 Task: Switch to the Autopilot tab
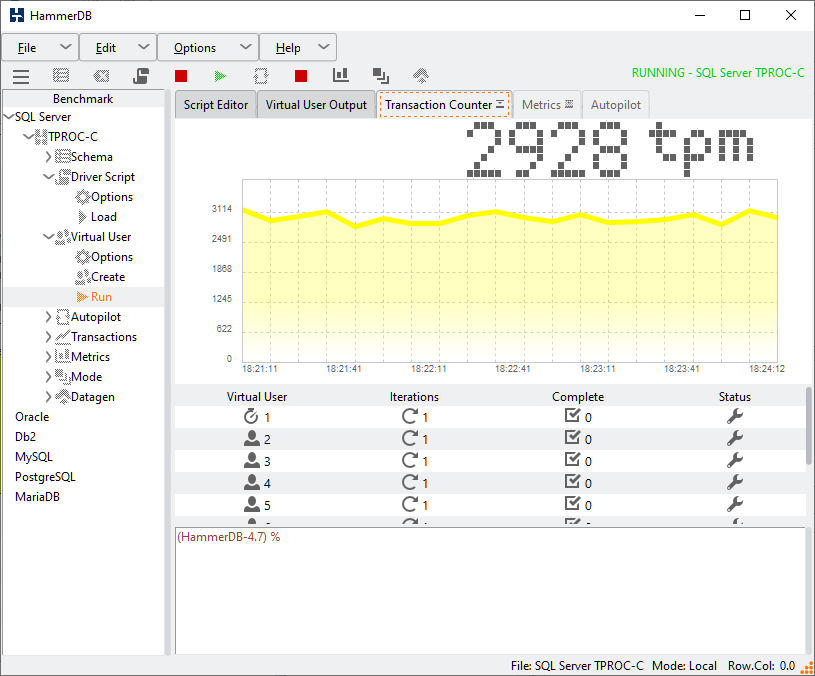tap(615, 104)
